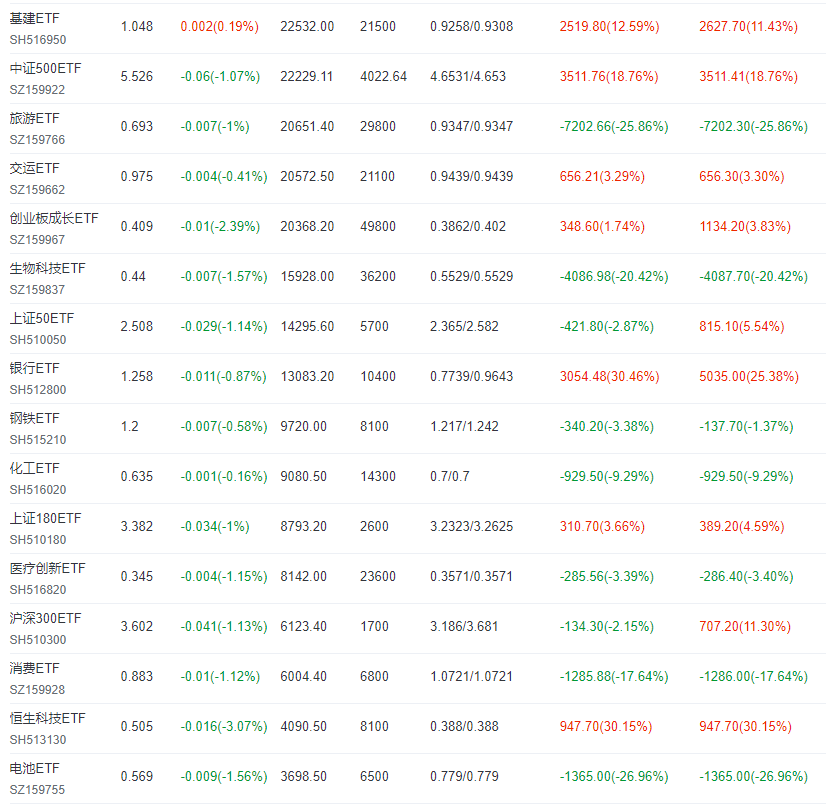Click loss -421.80(-2.87%)

point(607,327)
